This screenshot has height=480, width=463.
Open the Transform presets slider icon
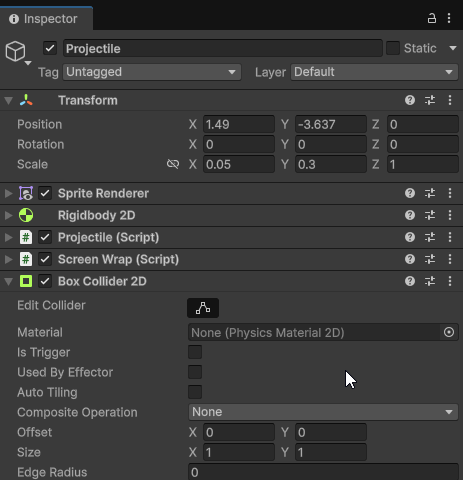point(430,100)
